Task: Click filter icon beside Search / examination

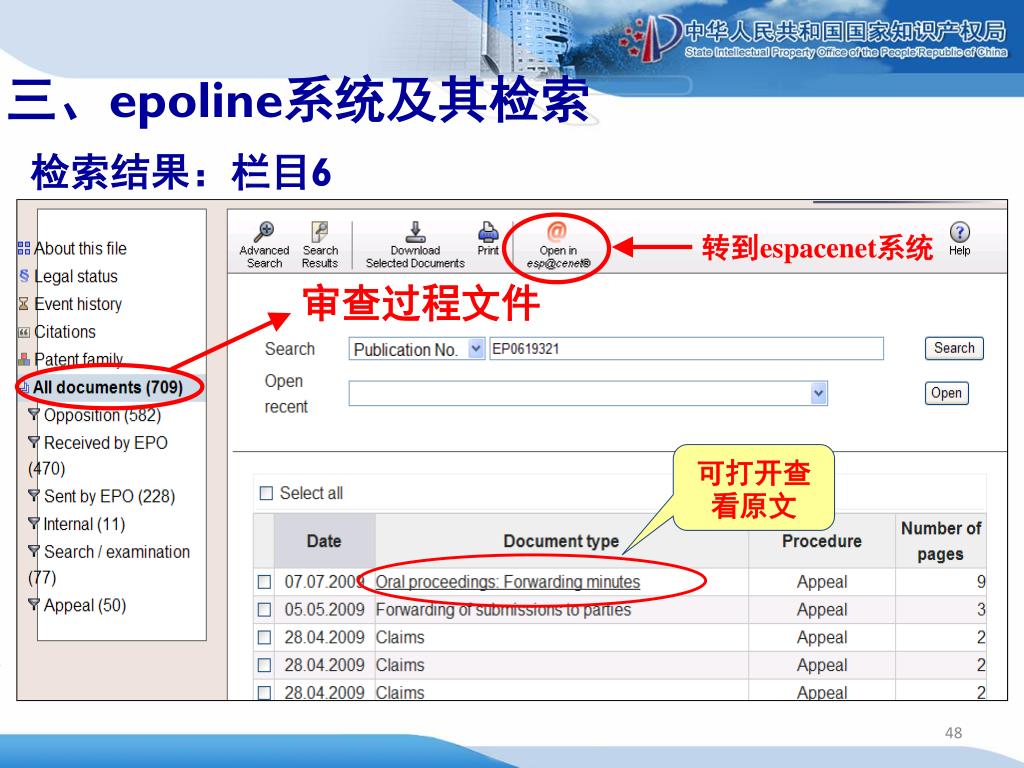Action: point(34,551)
